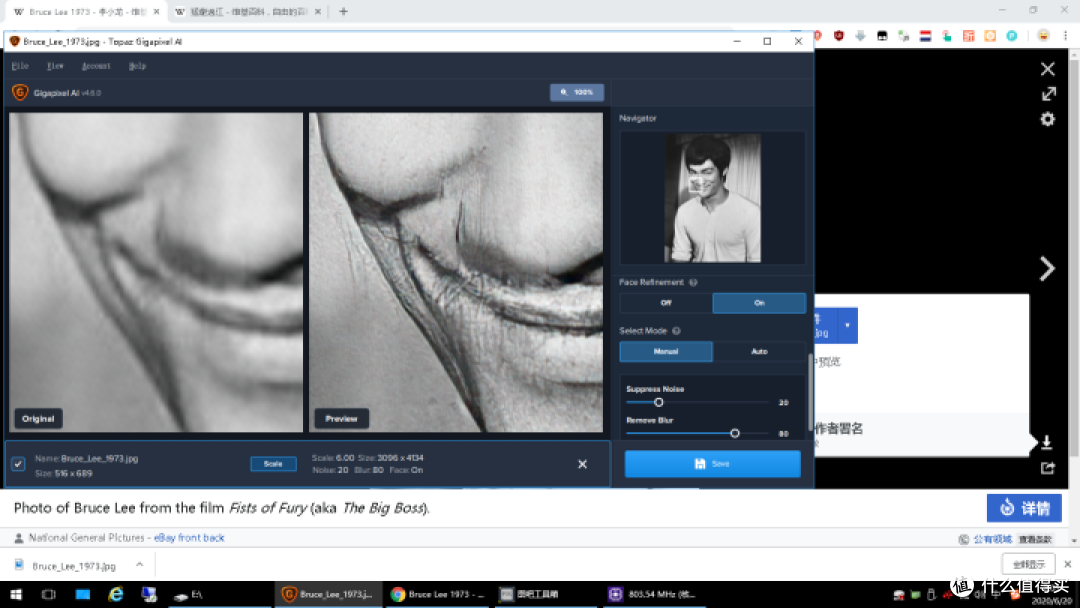Switch to the 803.54 MHz taskbar app
The image size is (1080, 608).
(x=652, y=594)
